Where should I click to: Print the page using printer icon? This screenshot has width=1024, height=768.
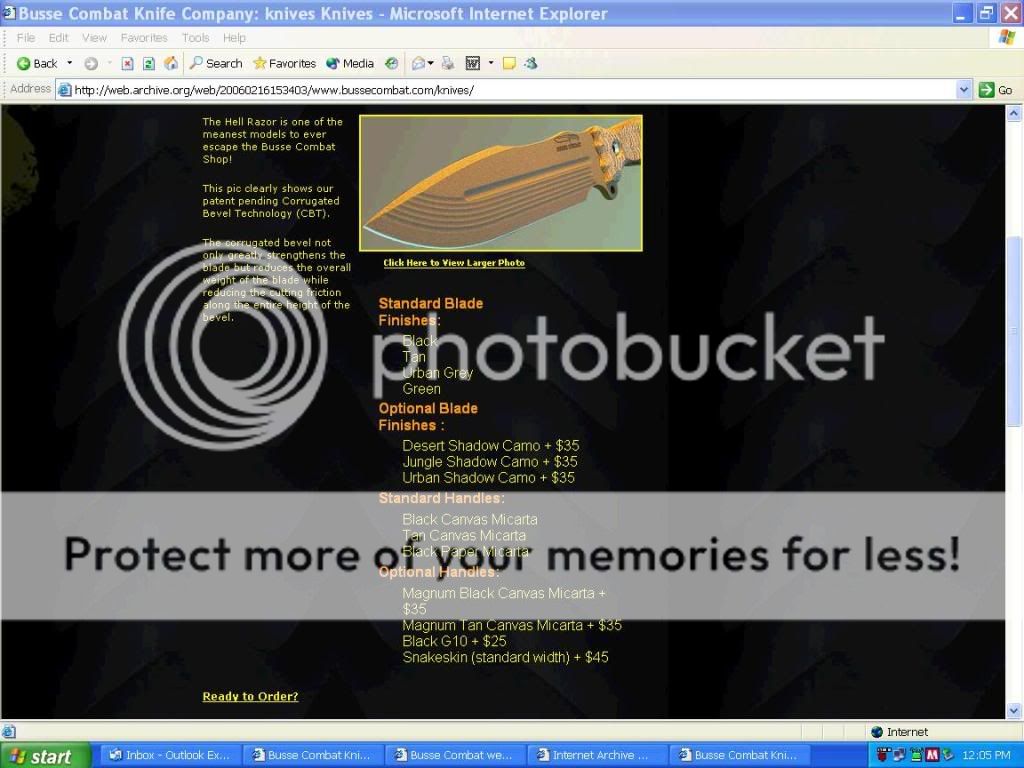click(x=448, y=63)
